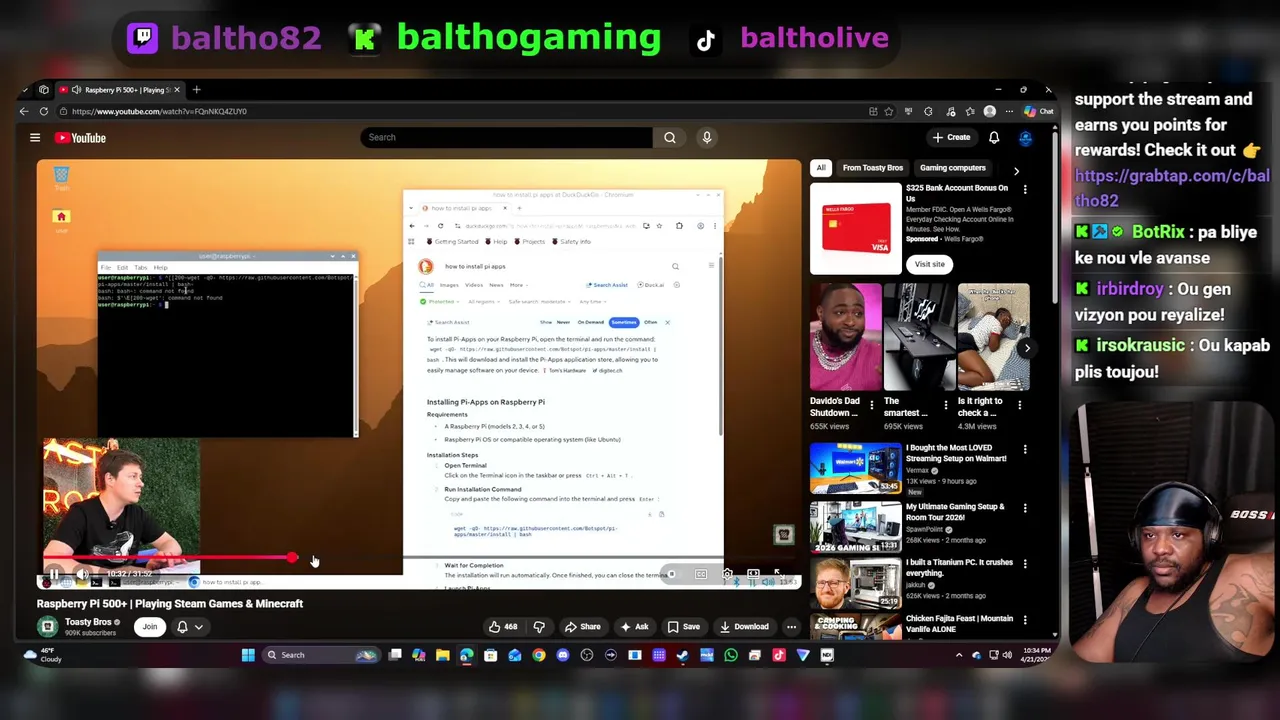Screen dimensions: 1280x720
Task: Expand channel notification bell dropdown
Action: click(190, 627)
